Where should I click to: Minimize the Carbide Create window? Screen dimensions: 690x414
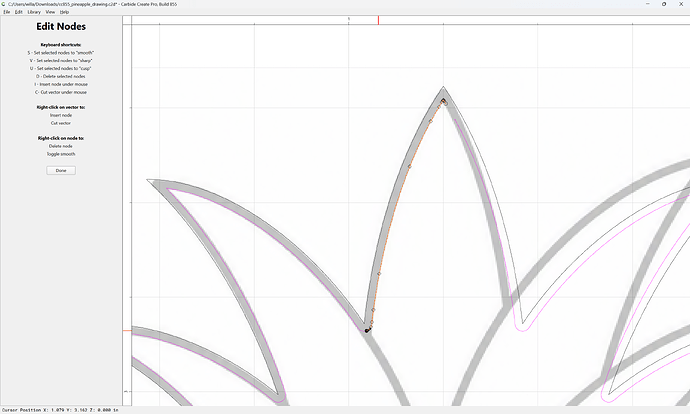pos(648,4)
